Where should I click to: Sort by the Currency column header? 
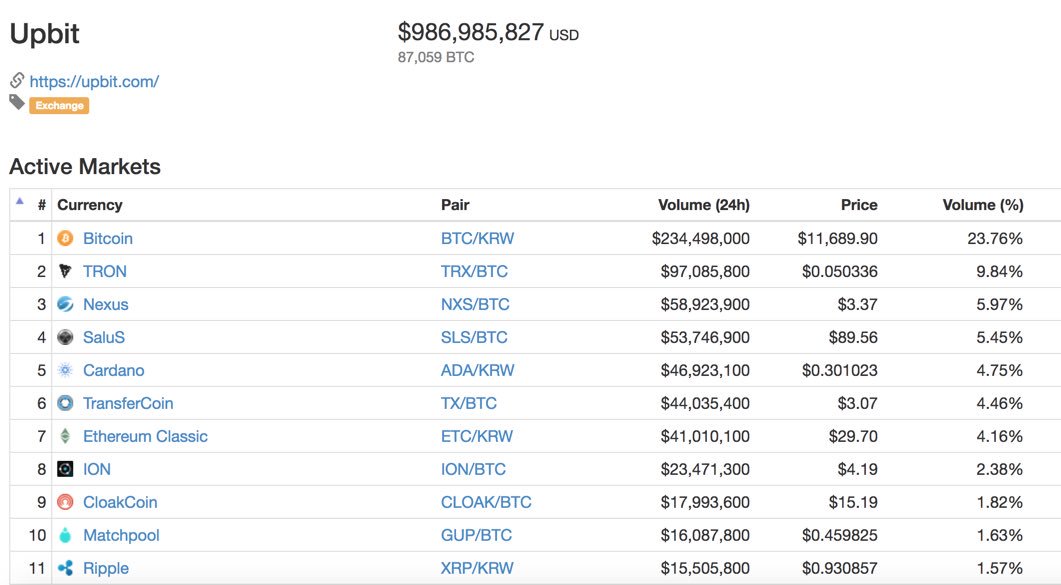(89, 205)
